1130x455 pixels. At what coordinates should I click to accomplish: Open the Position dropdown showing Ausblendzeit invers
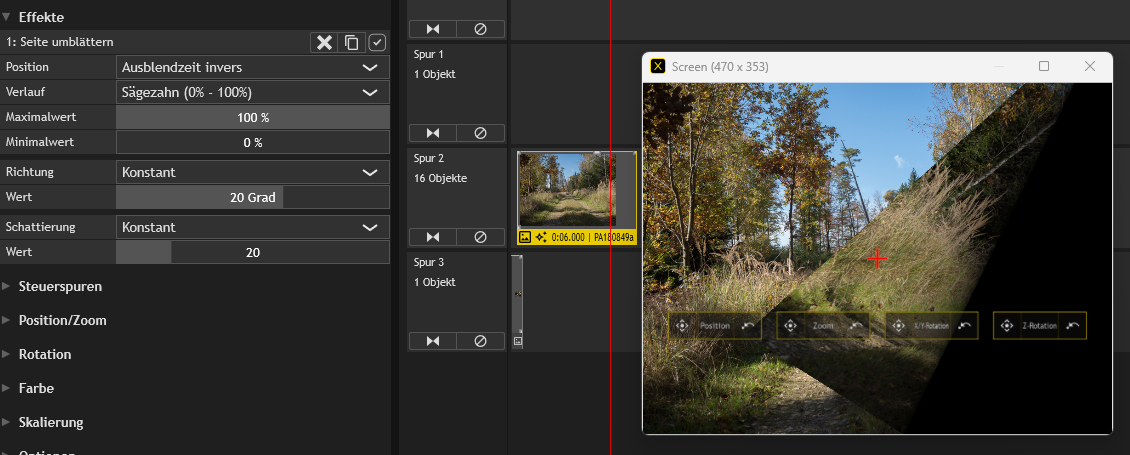(253, 67)
